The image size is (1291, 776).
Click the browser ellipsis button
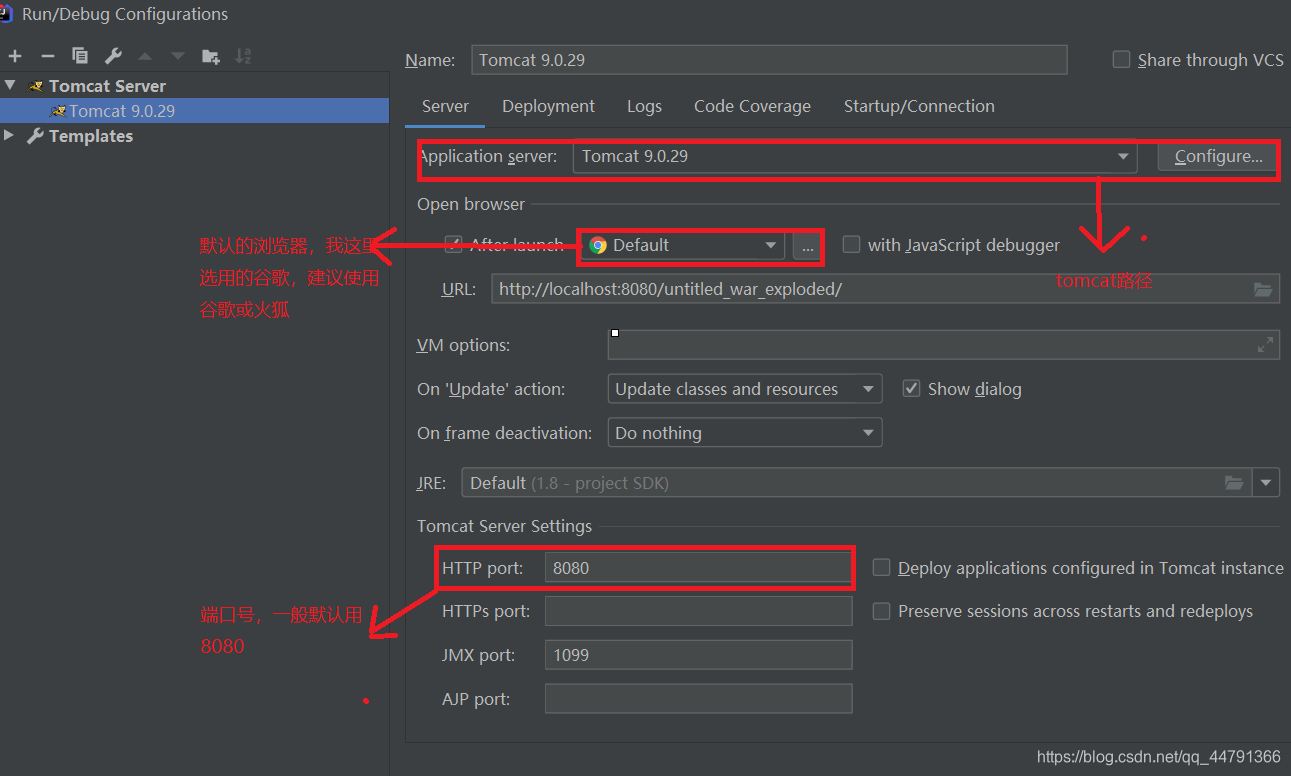click(807, 245)
